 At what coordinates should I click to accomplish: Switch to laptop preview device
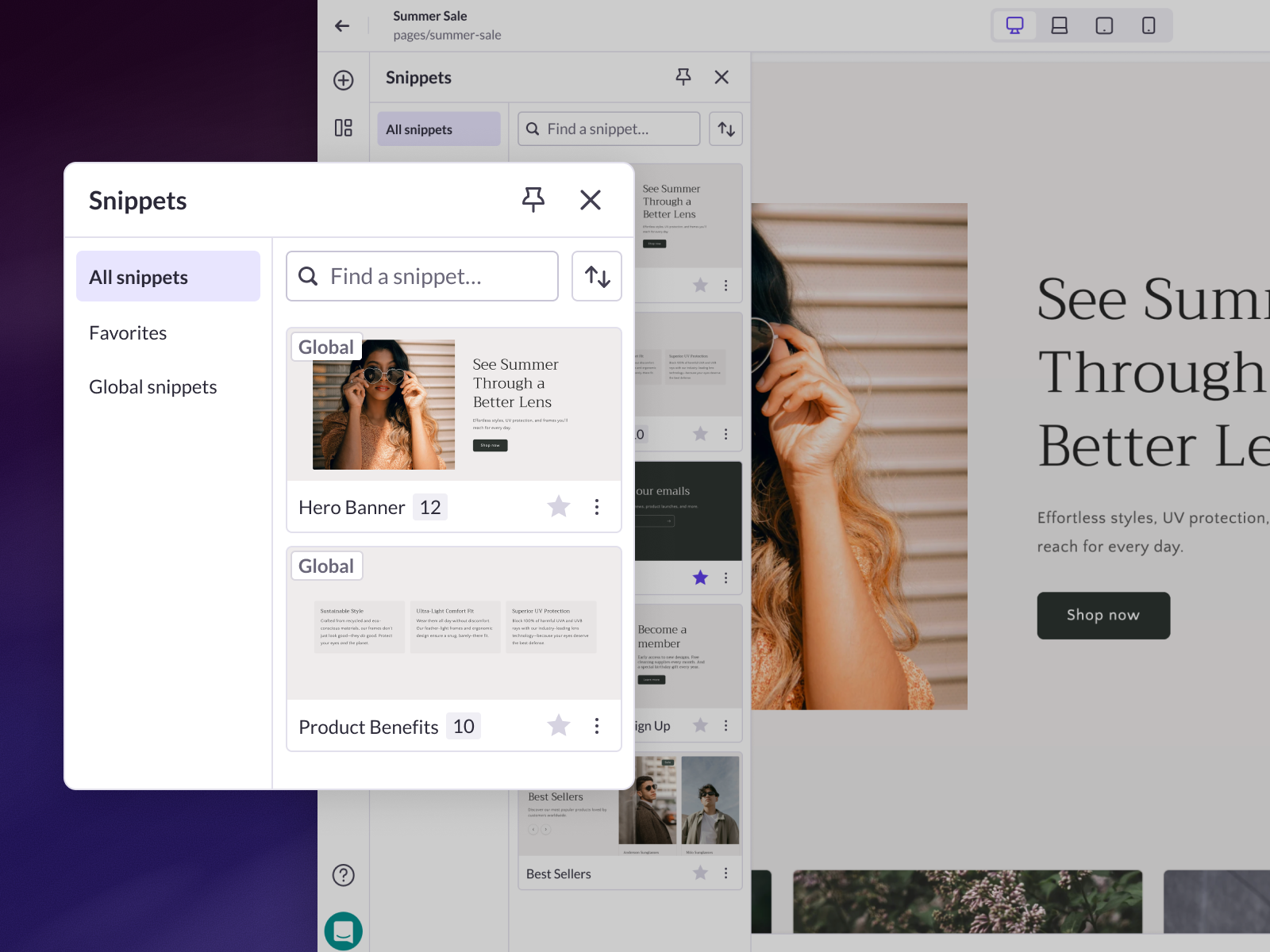(x=1060, y=25)
